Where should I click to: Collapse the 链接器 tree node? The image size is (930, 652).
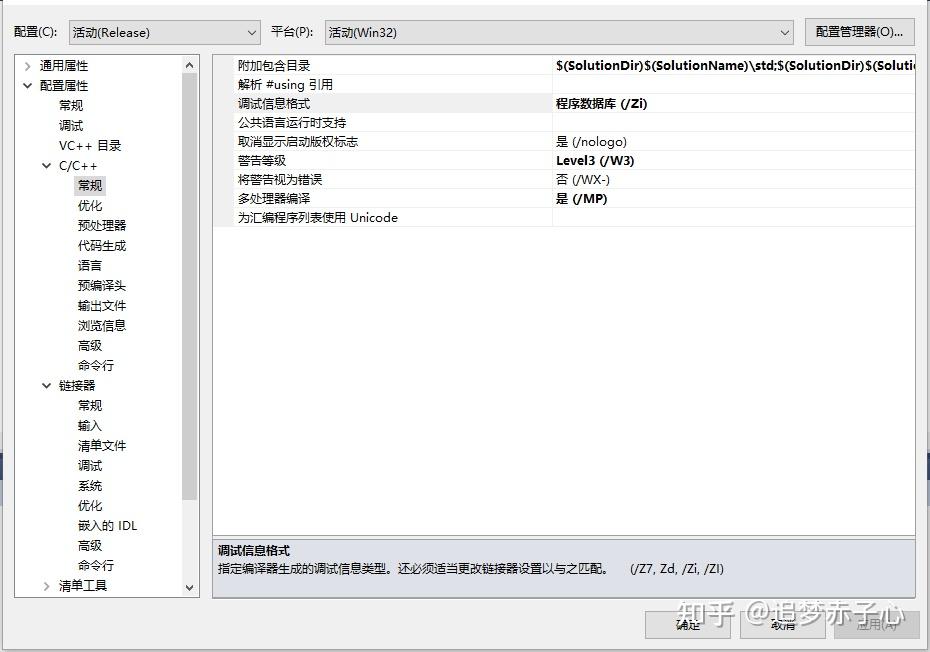pyautogui.click(x=46, y=385)
